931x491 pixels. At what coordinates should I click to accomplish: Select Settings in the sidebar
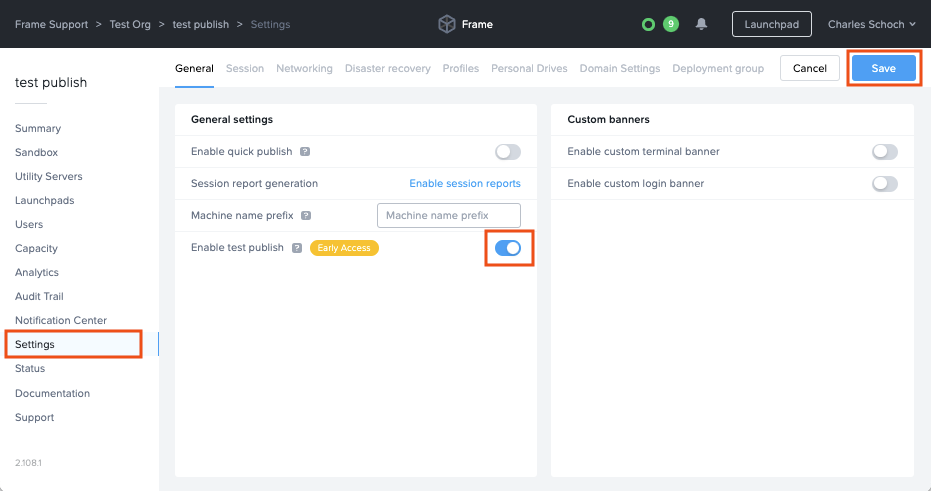point(74,344)
